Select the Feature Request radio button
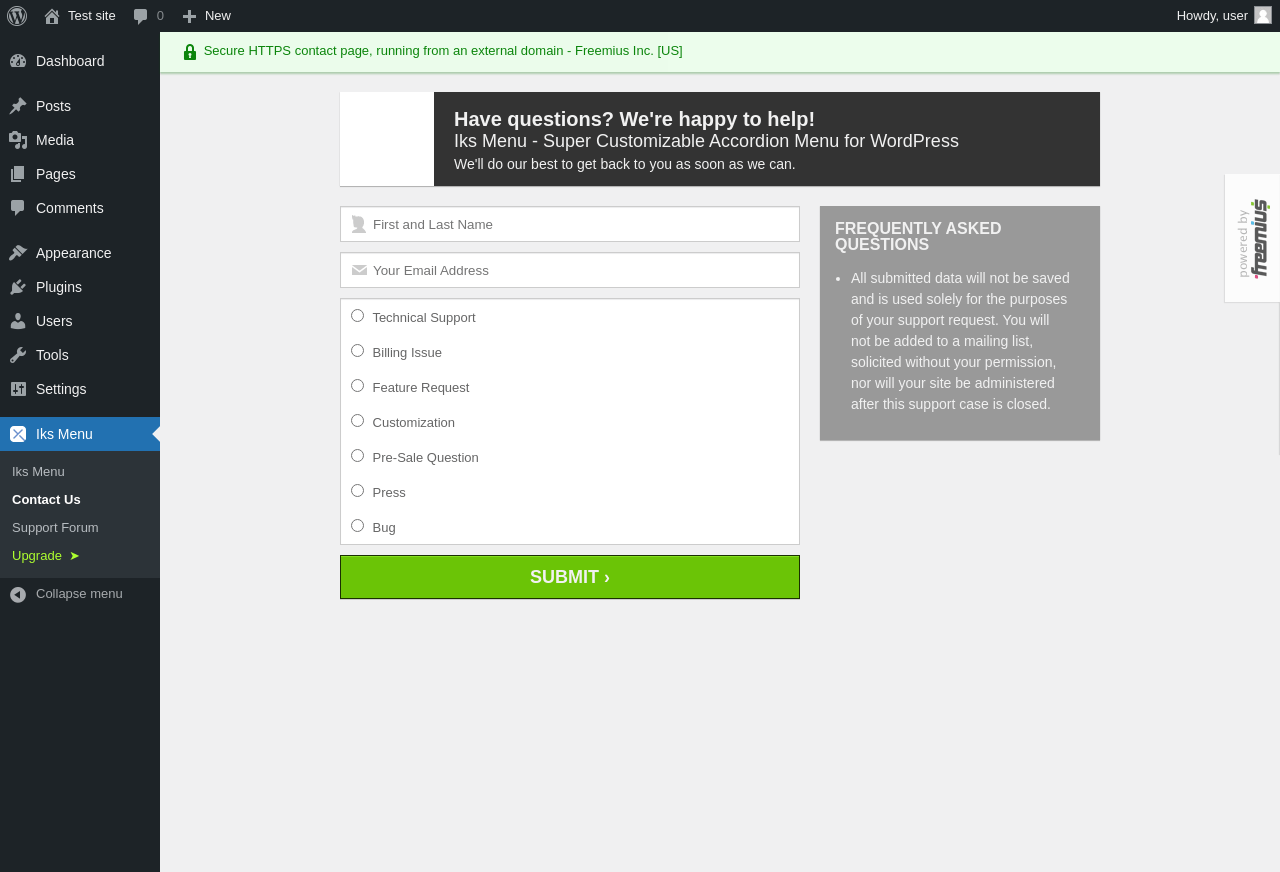 click(357, 386)
